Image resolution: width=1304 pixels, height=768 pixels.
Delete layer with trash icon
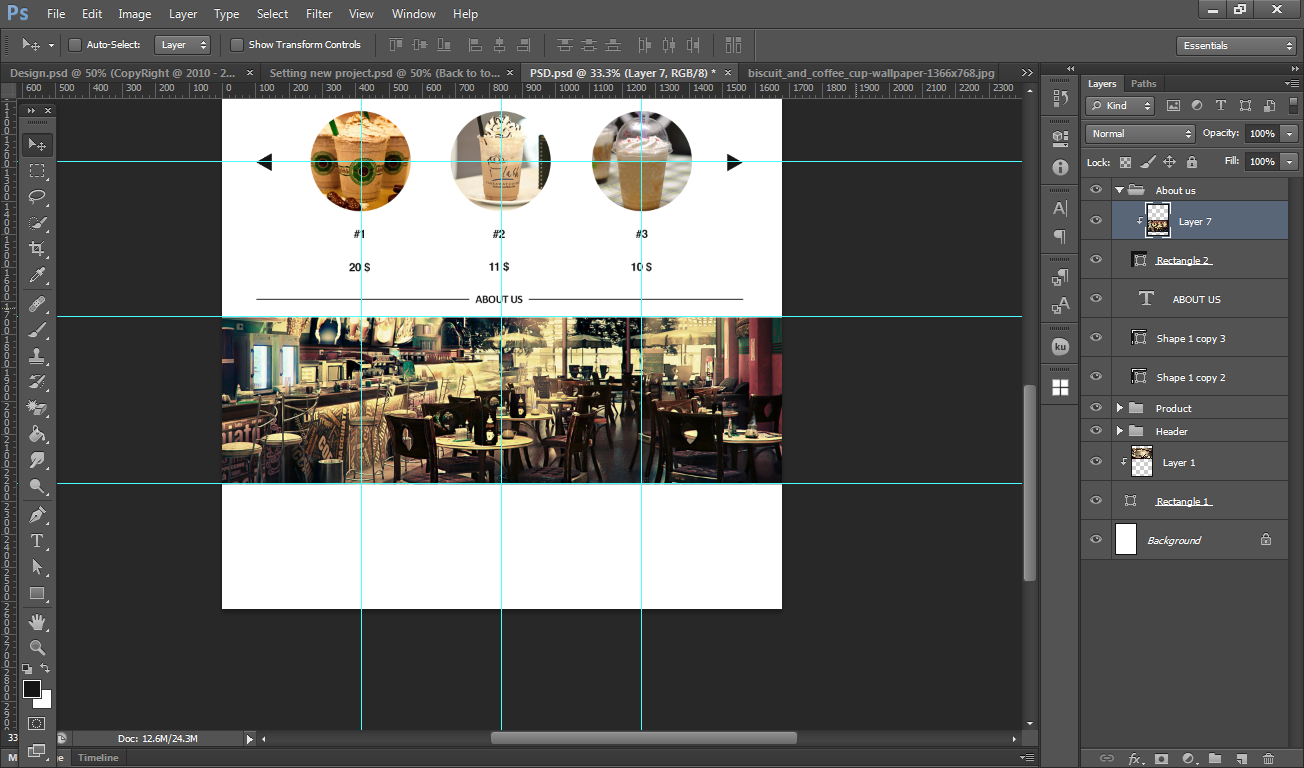1268,759
